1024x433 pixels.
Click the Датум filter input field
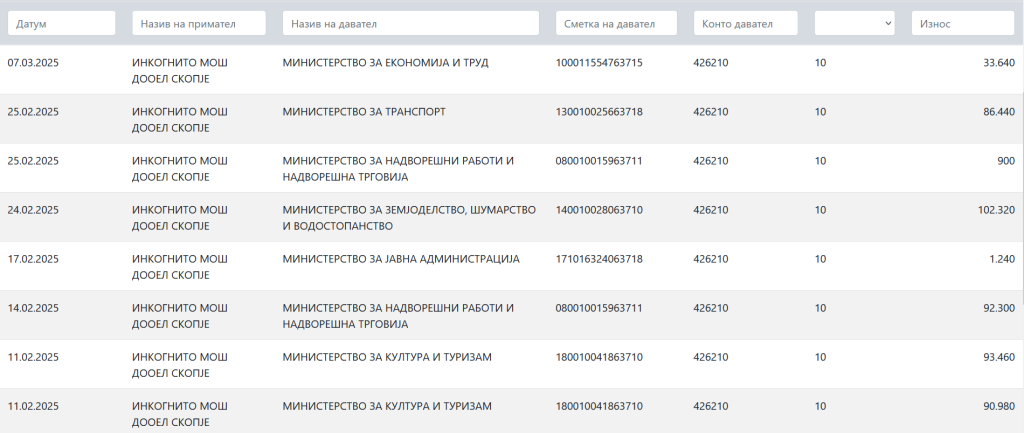61,23
